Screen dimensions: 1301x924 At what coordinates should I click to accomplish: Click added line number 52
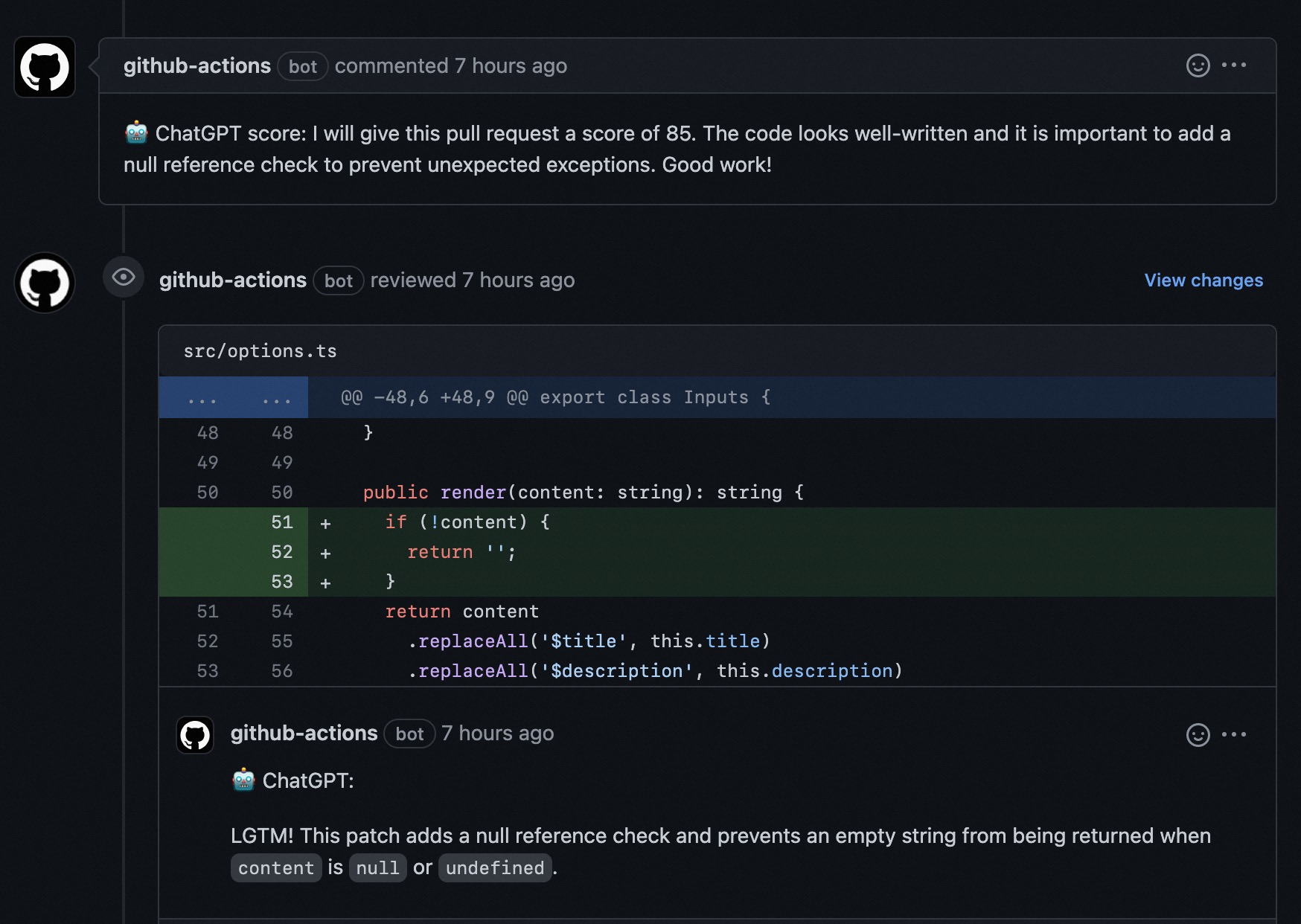[281, 552]
